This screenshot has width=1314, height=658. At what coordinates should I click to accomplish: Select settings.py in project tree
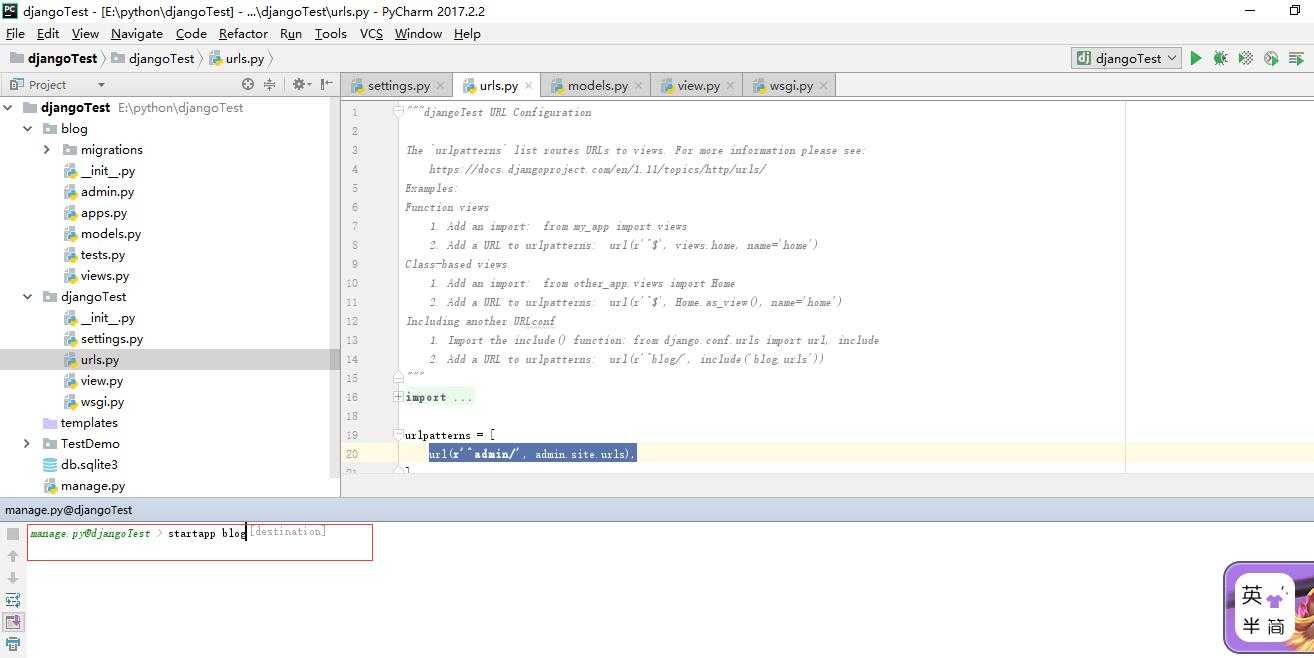[x=112, y=338]
